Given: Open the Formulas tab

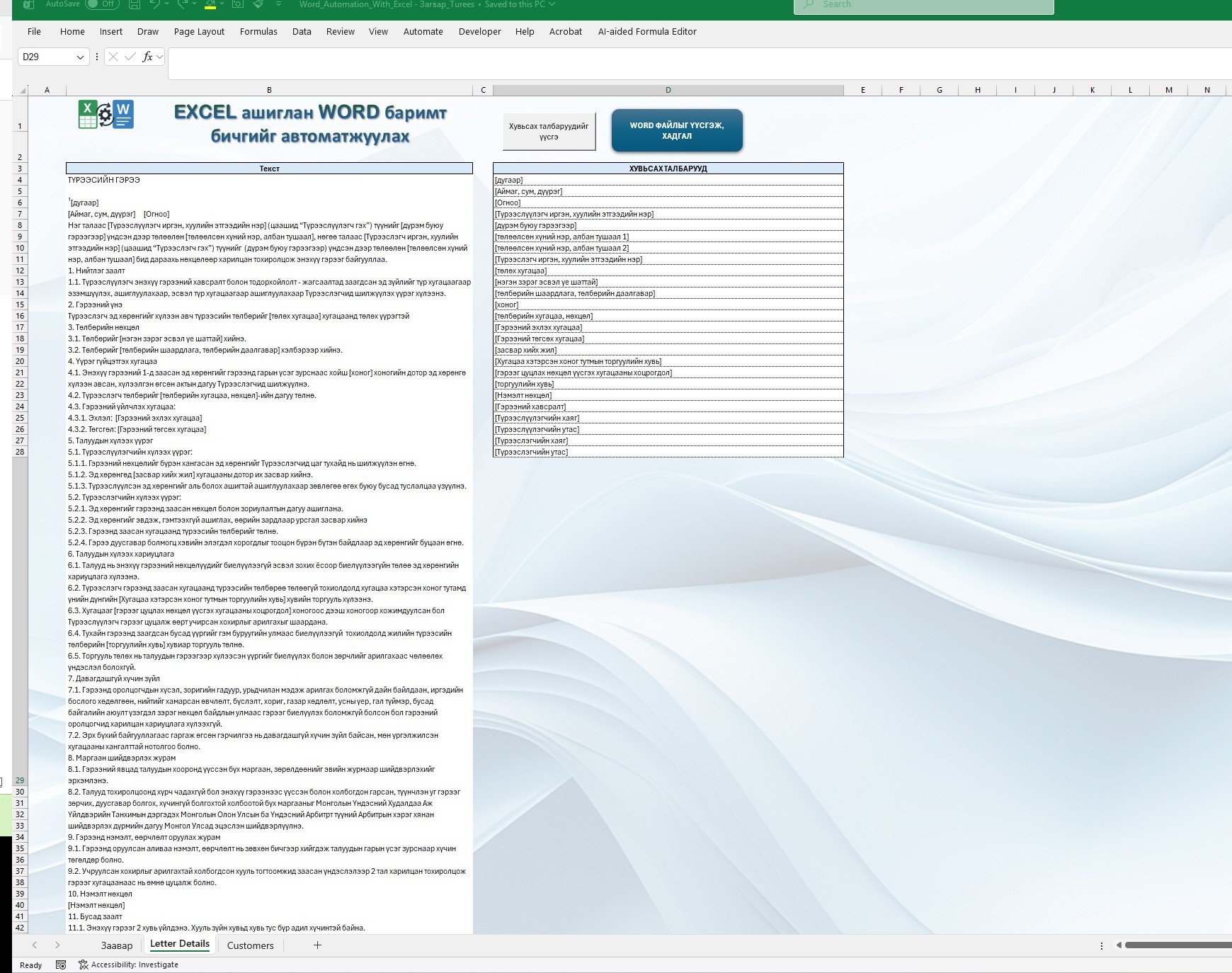Looking at the screenshot, I should pyautogui.click(x=258, y=31).
